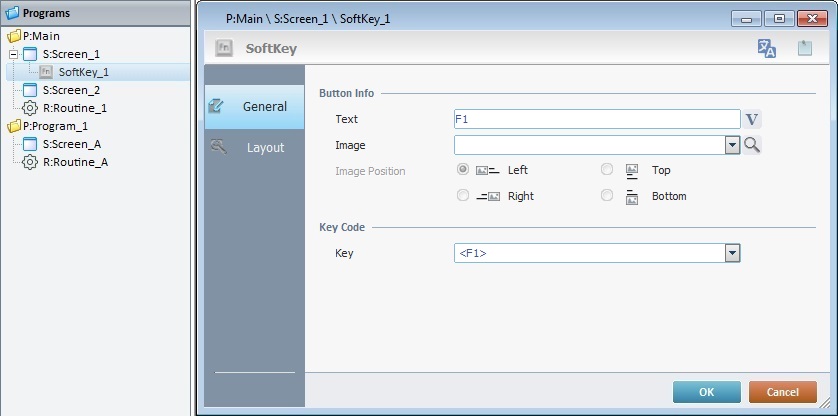The width and height of the screenshot is (838, 416).
Task: Collapse the S:Screen_1 tree node
Action: pos(13,54)
